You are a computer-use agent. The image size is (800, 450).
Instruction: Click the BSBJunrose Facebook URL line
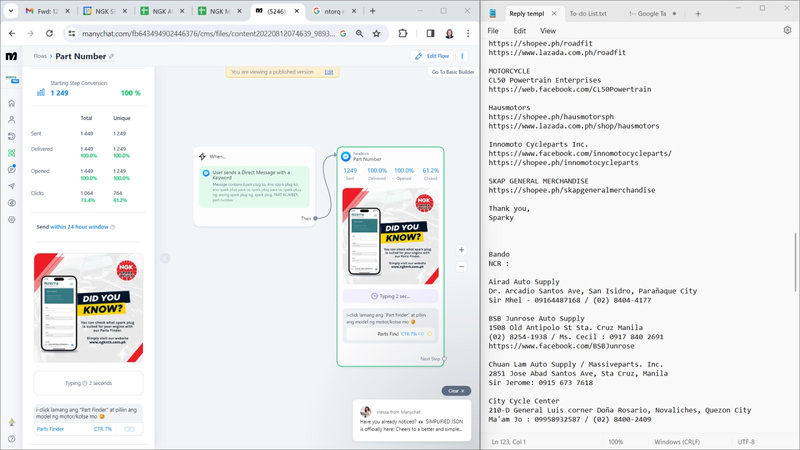point(561,346)
